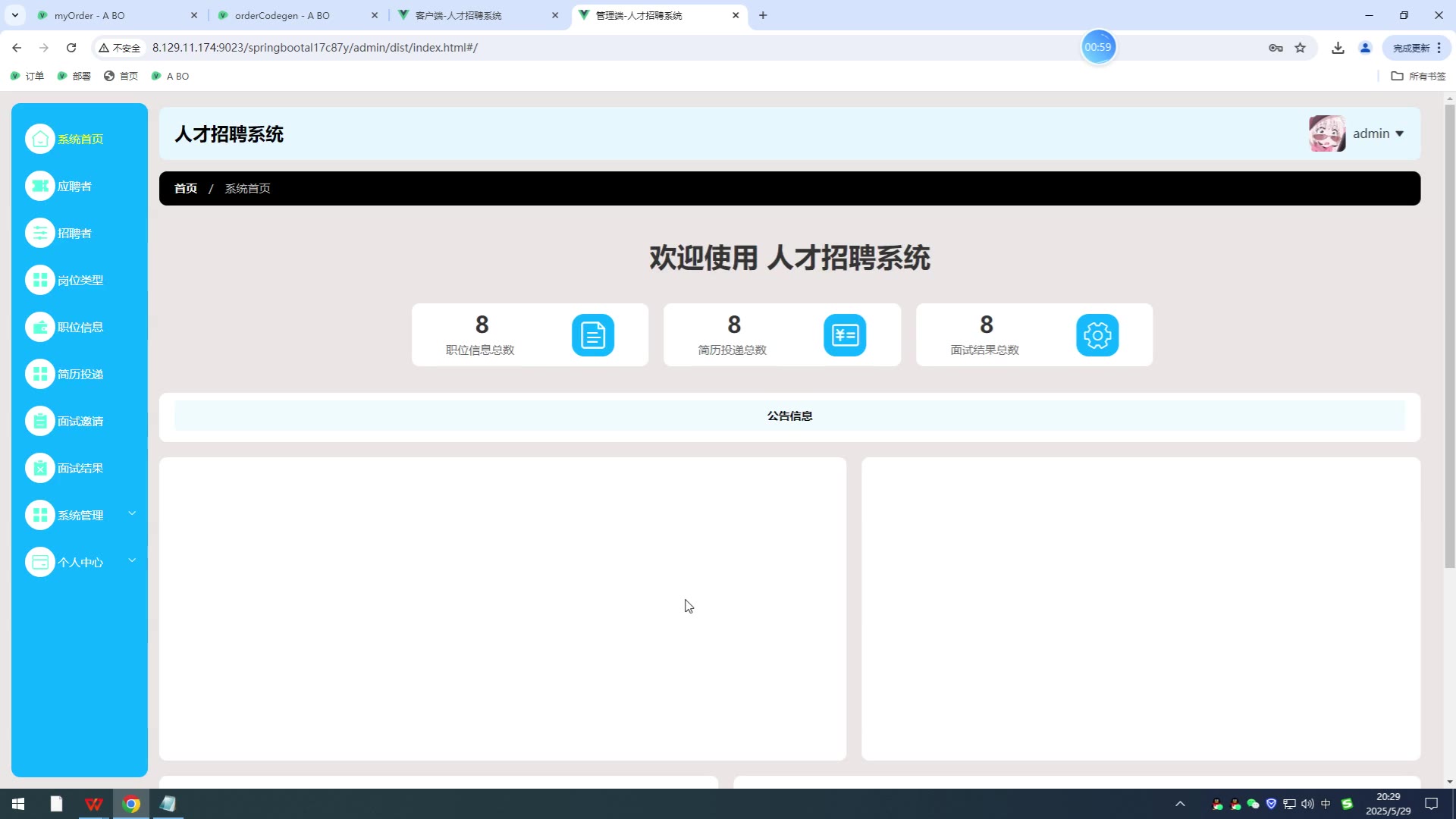
Task: Click the 首页 breadcrumb link
Action: (x=186, y=188)
